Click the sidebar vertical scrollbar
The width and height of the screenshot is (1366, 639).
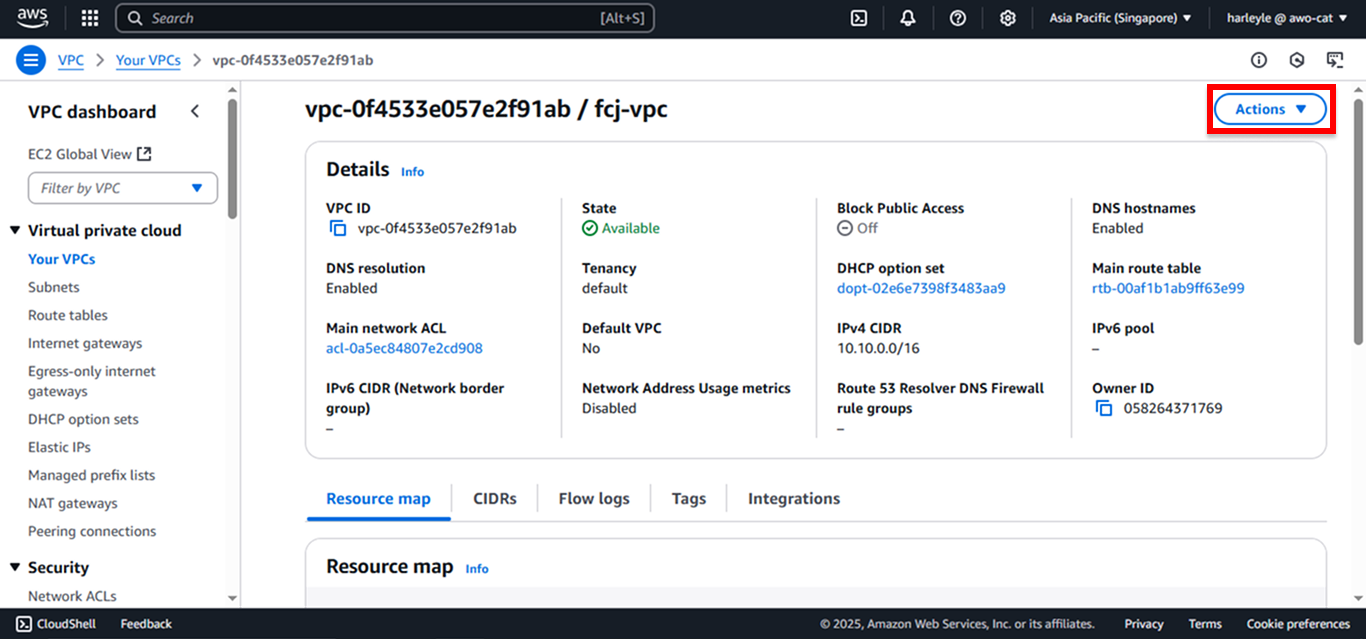233,158
